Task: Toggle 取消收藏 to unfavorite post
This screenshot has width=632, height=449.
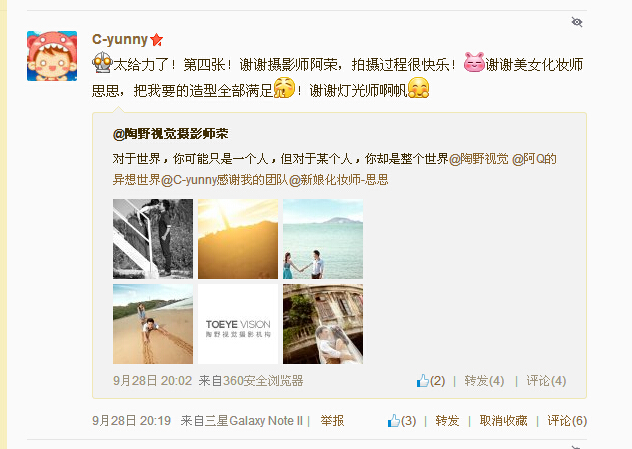Action: [503, 421]
